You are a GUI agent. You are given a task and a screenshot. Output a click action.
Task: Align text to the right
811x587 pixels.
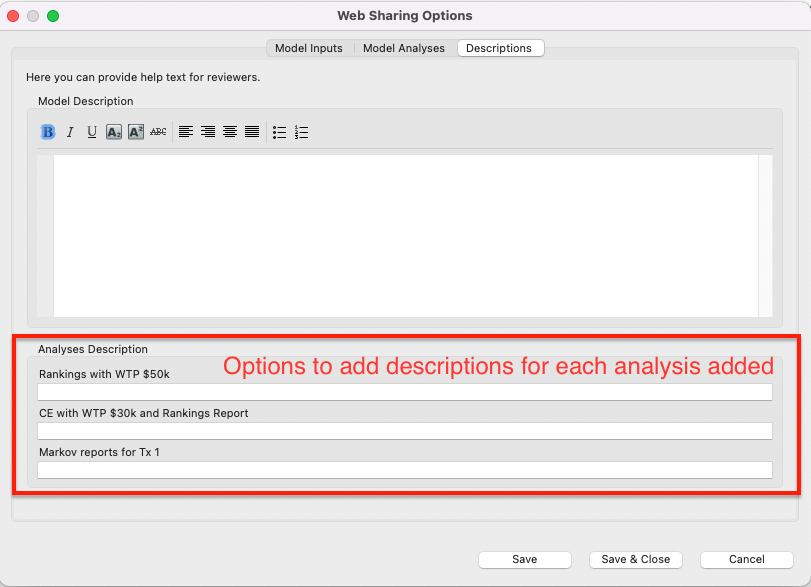point(208,132)
